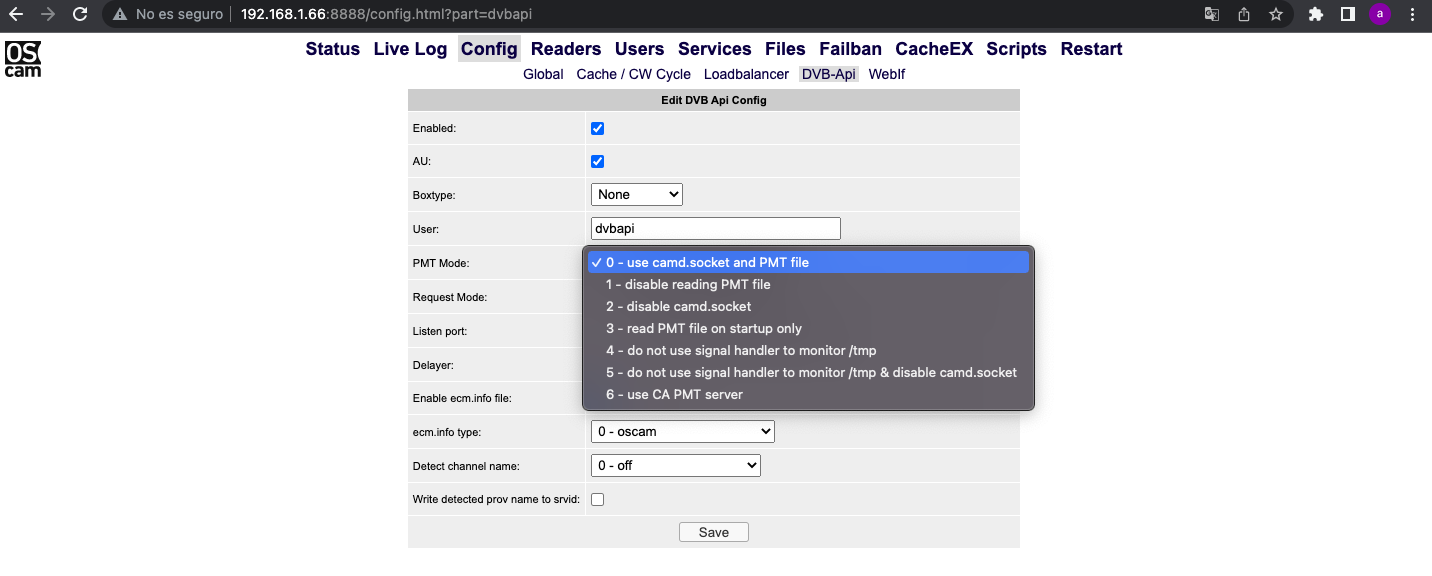Reload the page with the refresh icon
The width and height of the screenshot is (1432, 576).
tap(81, 14)
